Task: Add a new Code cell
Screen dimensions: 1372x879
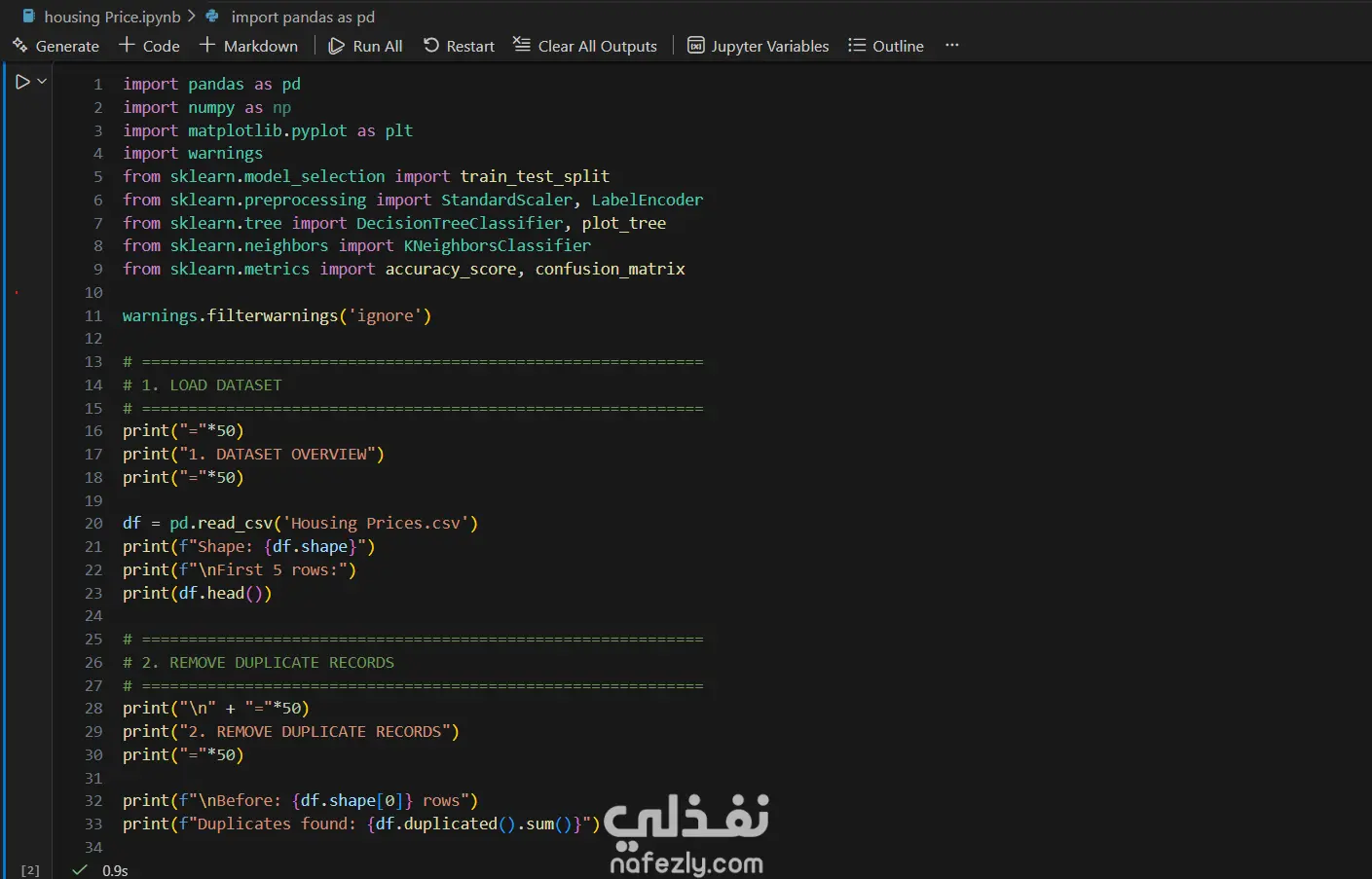Action: tap(149, 46)
